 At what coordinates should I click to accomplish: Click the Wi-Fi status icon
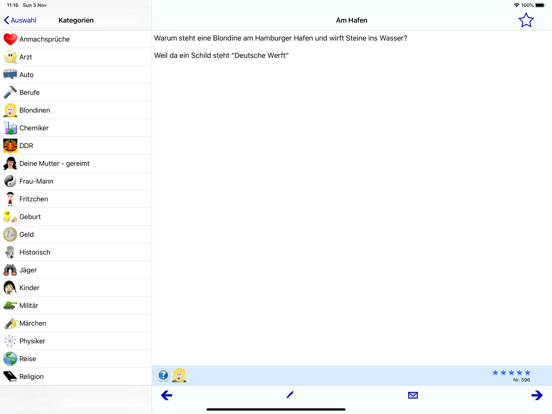[x=516, y=5]
